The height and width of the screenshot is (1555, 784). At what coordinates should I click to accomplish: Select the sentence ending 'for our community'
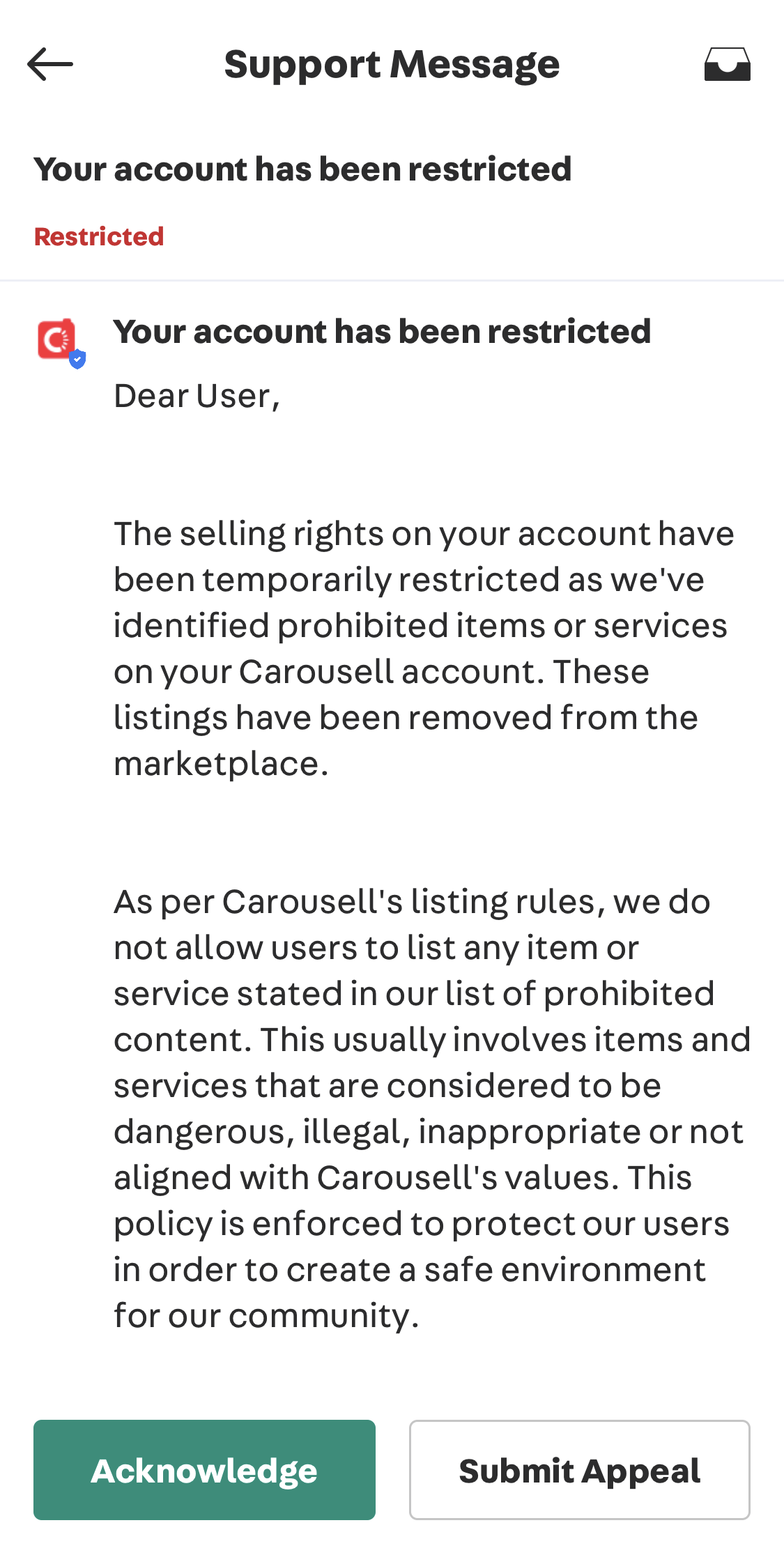coord(422,1247)
